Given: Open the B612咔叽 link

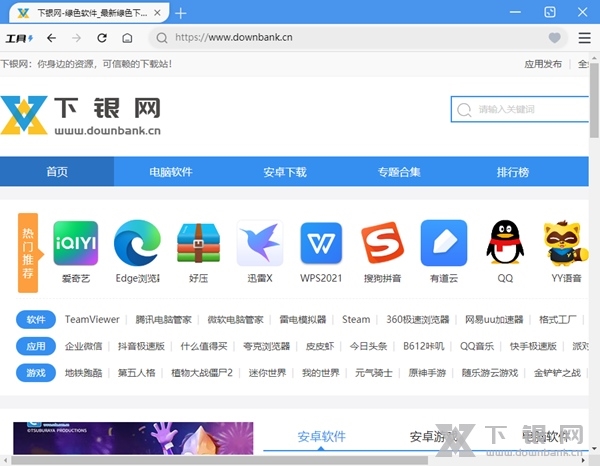Looking at the screenshot, I should tap(424, 346).
